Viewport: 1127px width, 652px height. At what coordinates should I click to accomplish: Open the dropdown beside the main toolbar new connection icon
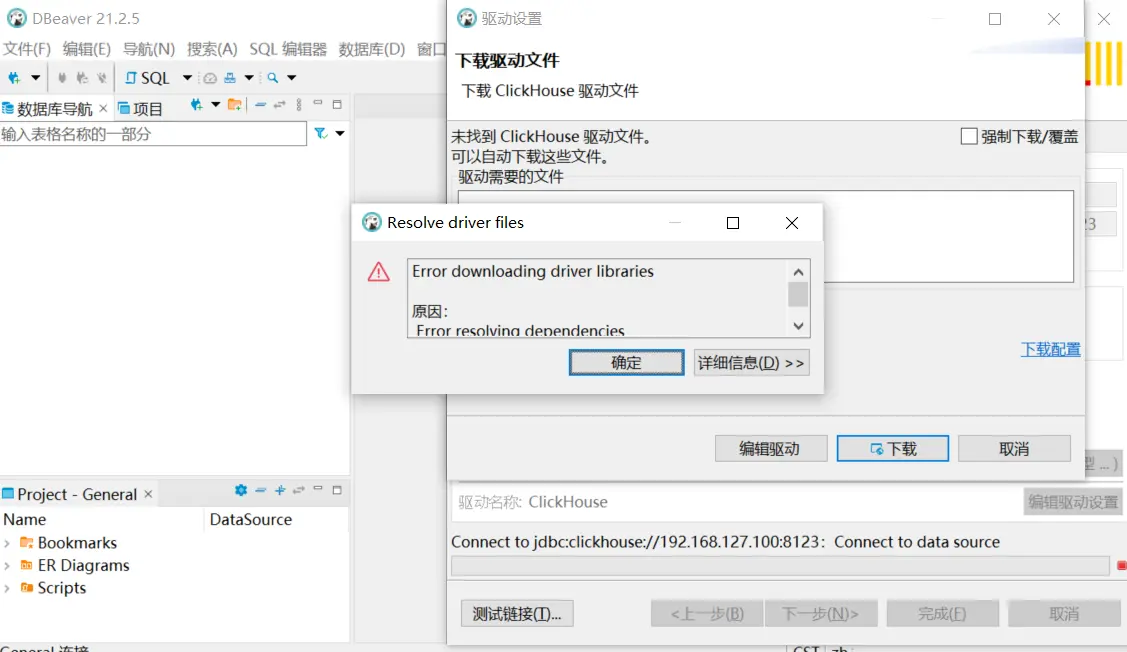coord(35,78)
